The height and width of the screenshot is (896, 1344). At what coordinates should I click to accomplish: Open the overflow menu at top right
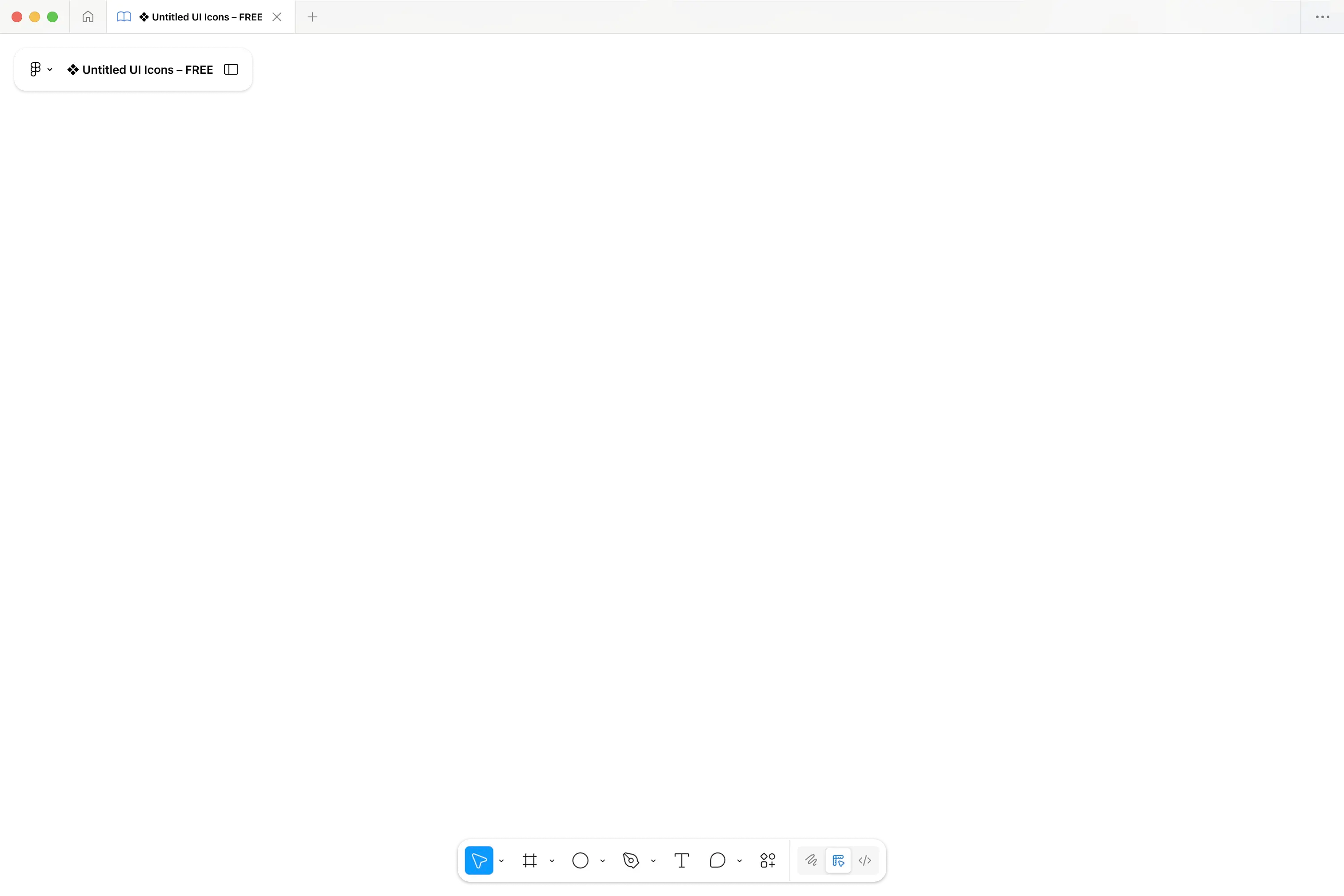tap(1322, 16)
